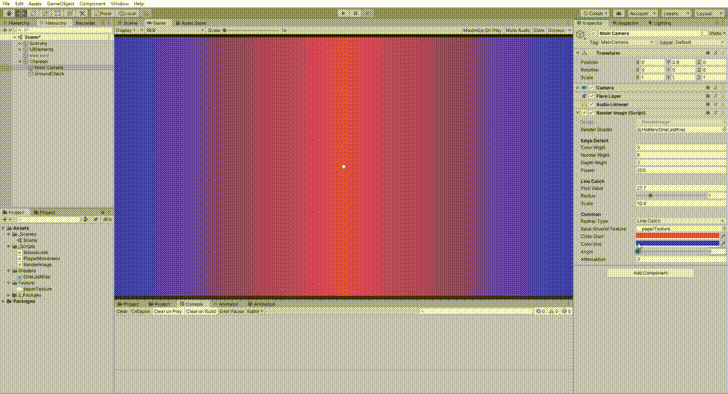Image resolution: width=728 pixels, height=394 pixels.
Task: Select the Hand tool in the toolbar
Action: [9, 13]
